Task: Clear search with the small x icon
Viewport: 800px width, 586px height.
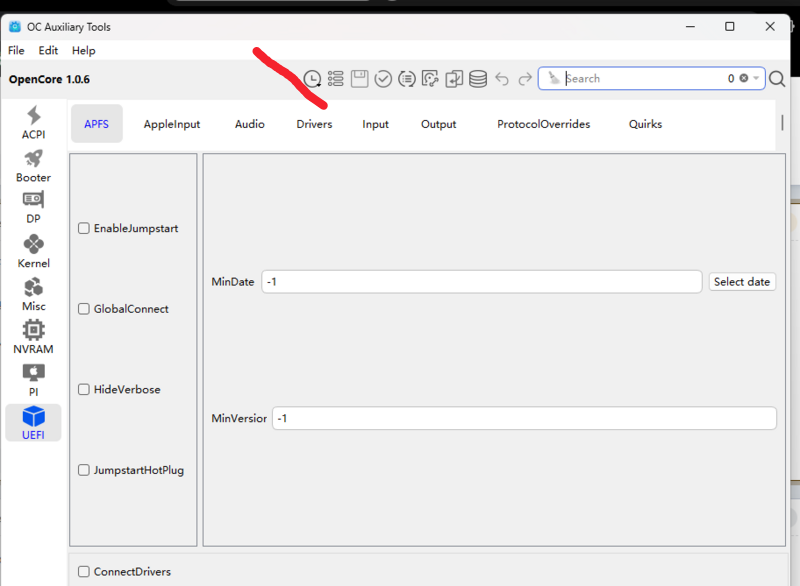Action: point(744,78)
